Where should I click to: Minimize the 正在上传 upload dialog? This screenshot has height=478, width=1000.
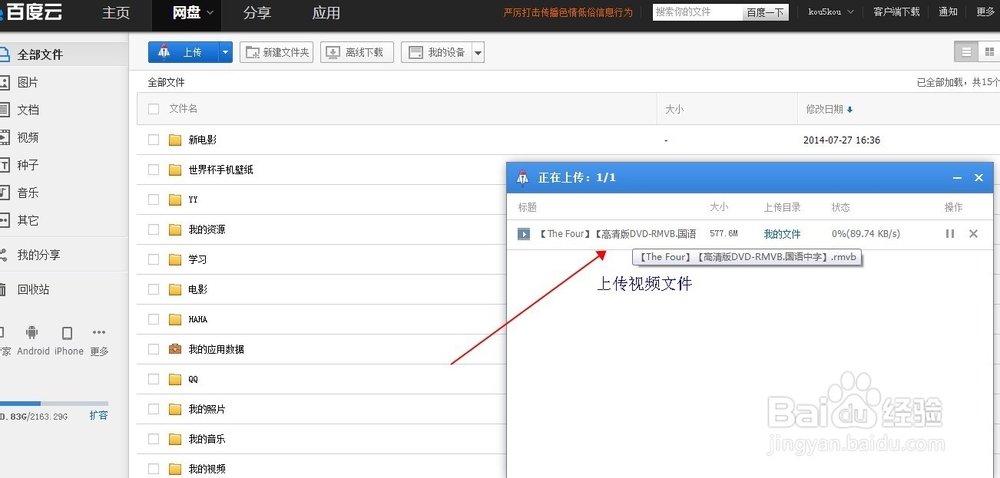tap(957, 178)
